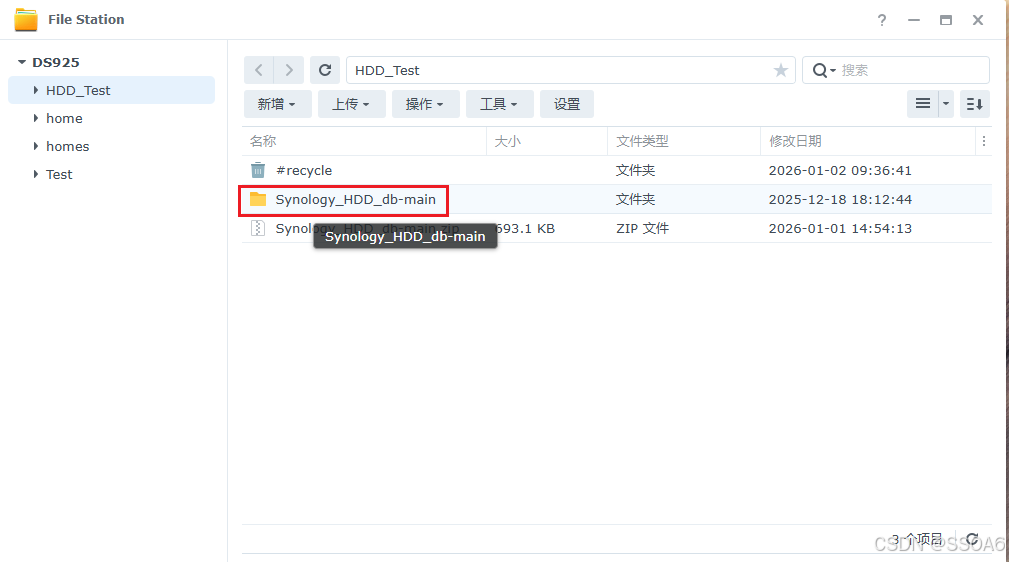Close the File Station window
This screenshot has height=562, width=1009.
click(x=978, y=20)
